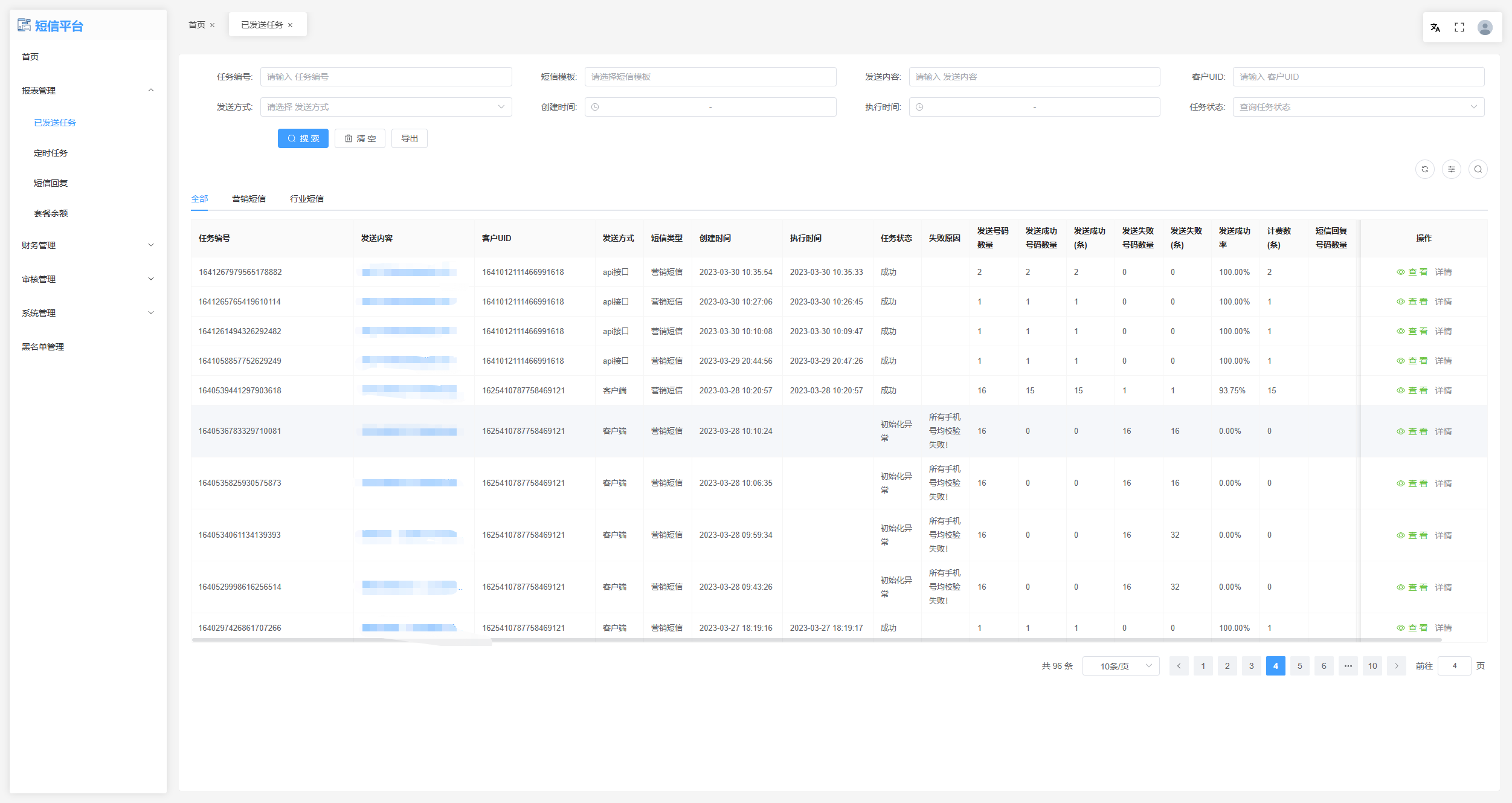Open 首页 tab in tab bar
Image resolution: width=1512 pixels, height=803 pixels.
(x=197, y=25)
